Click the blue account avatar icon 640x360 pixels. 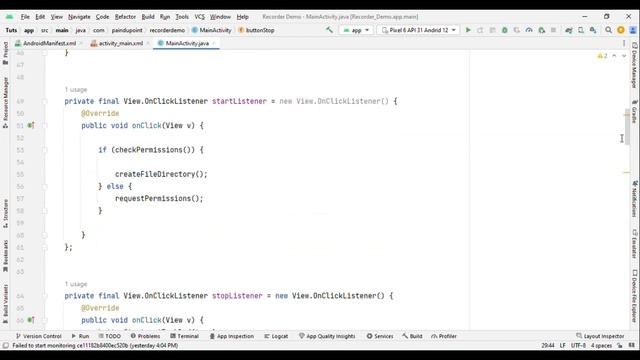(633, 30)
